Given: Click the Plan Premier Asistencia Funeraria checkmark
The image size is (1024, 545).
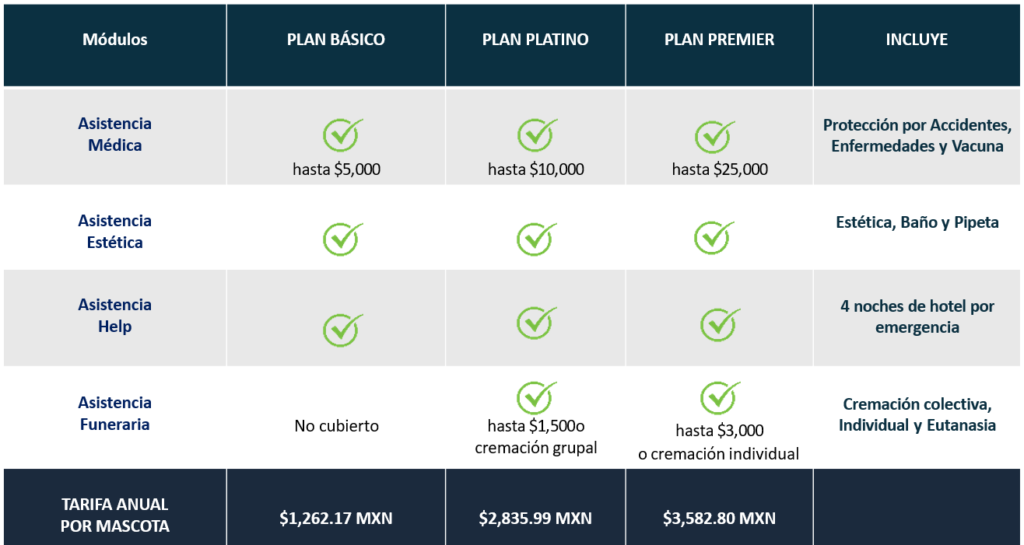Looking at the screenshot, I should coord(719,398).
